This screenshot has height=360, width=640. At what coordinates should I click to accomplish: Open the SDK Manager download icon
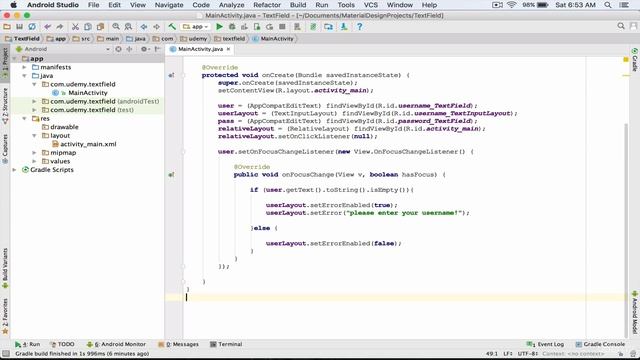tap(344, 27)
